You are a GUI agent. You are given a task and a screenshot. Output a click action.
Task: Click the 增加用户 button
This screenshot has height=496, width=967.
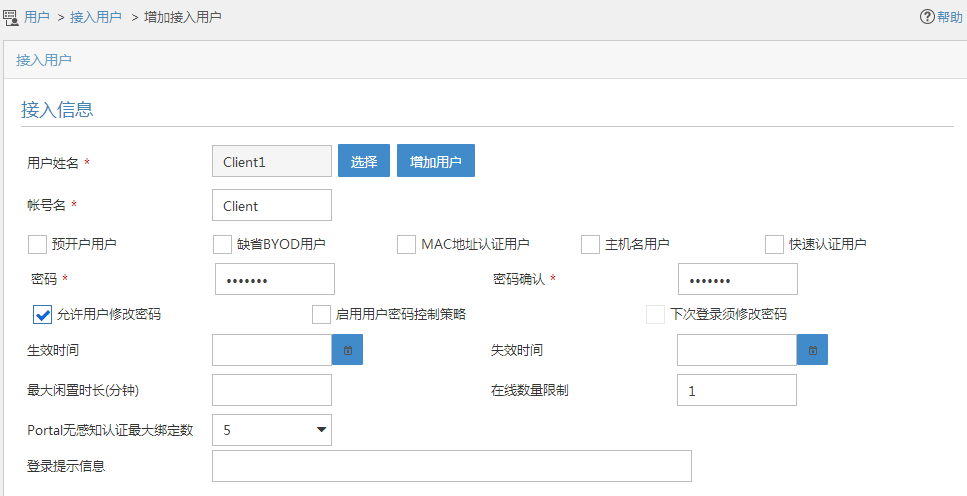pyautogui.click(x=435, y=161)
